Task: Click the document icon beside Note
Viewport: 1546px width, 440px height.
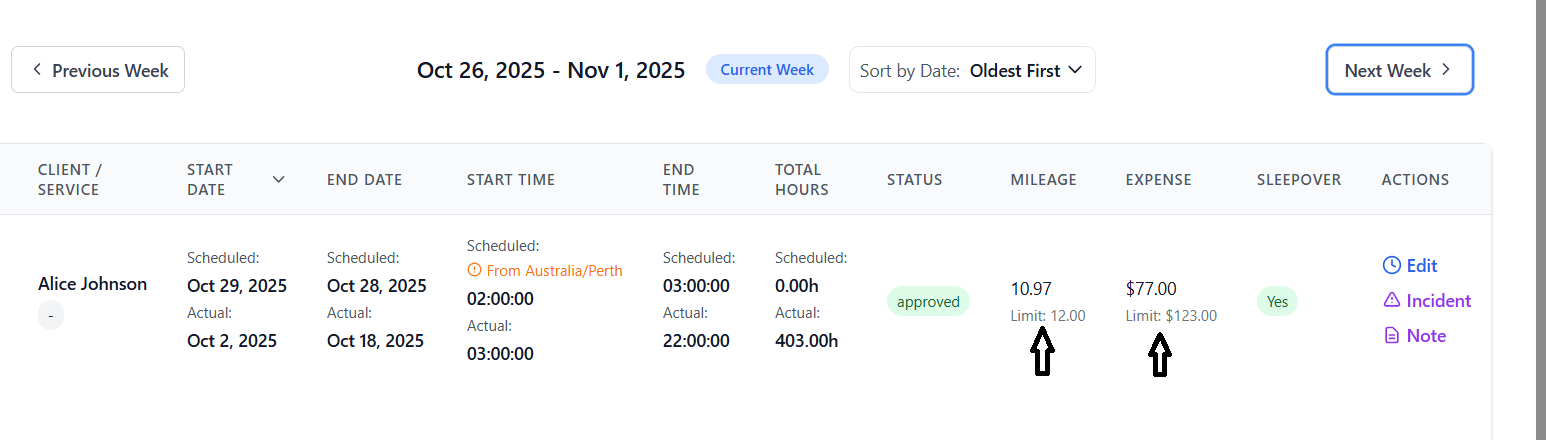Action: tap(1391, 336)
